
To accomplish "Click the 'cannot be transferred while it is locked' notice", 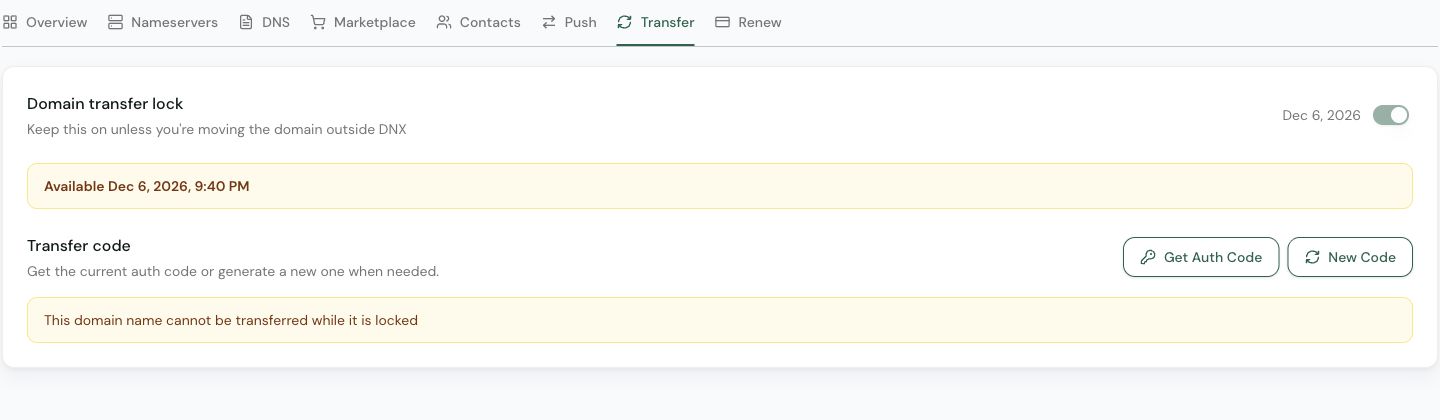I will coord(720,320).
